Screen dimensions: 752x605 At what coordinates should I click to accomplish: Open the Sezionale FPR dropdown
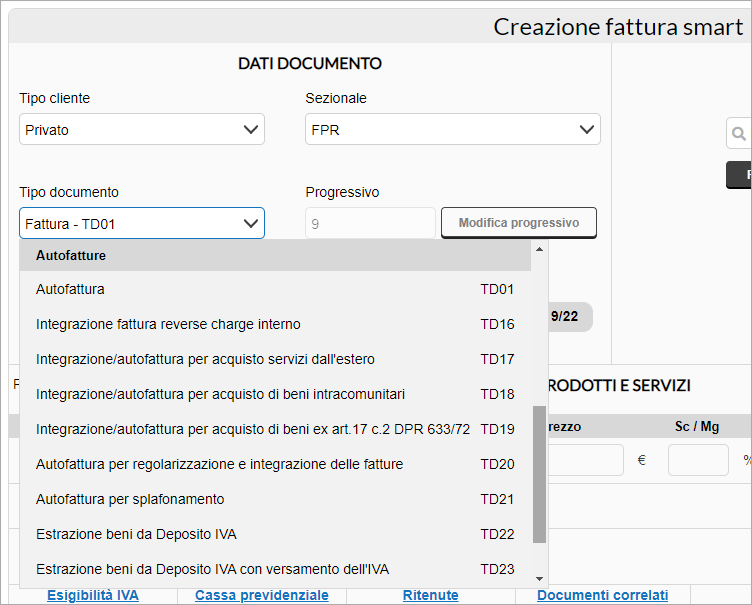pos(453,129)
